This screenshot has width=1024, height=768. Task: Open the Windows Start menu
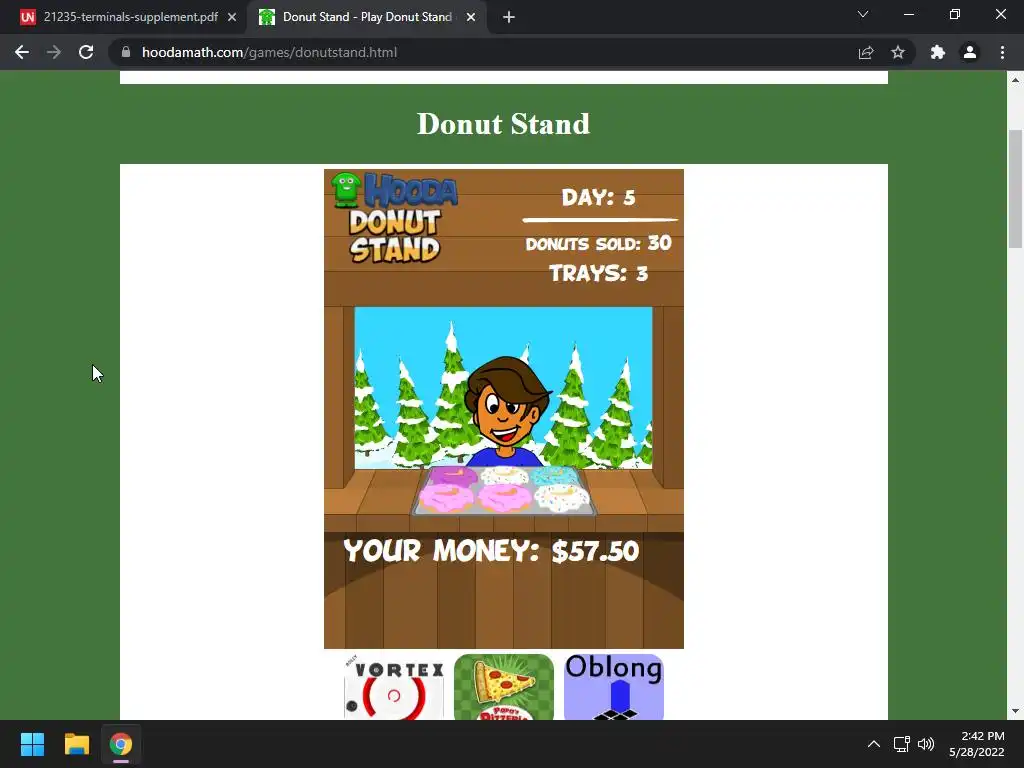32,744
